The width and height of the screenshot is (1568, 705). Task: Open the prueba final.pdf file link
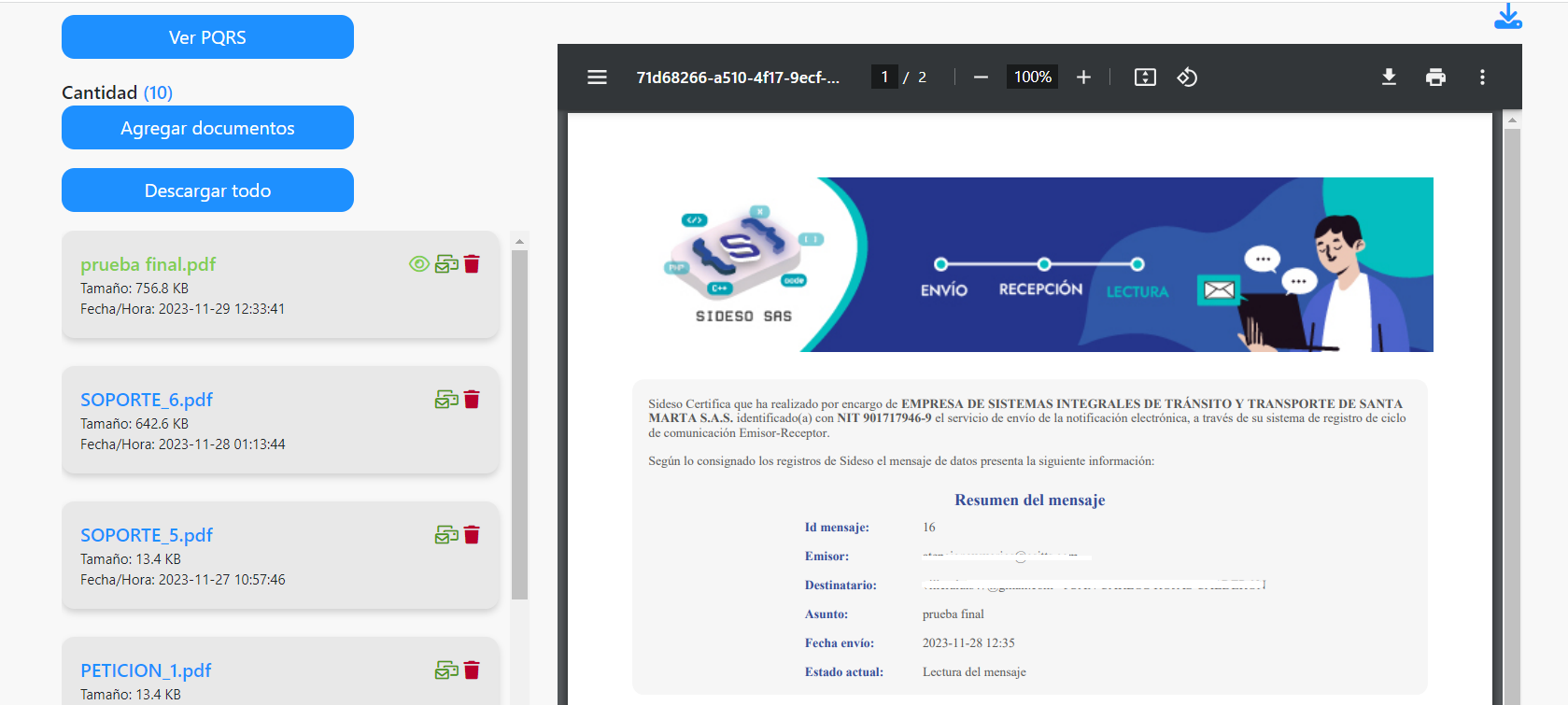[148, 264]
